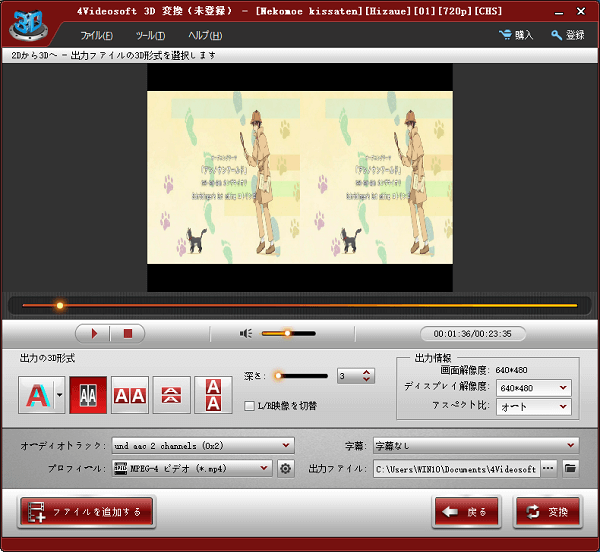
Task: Click the 登録 register key link
Action: 567,35
